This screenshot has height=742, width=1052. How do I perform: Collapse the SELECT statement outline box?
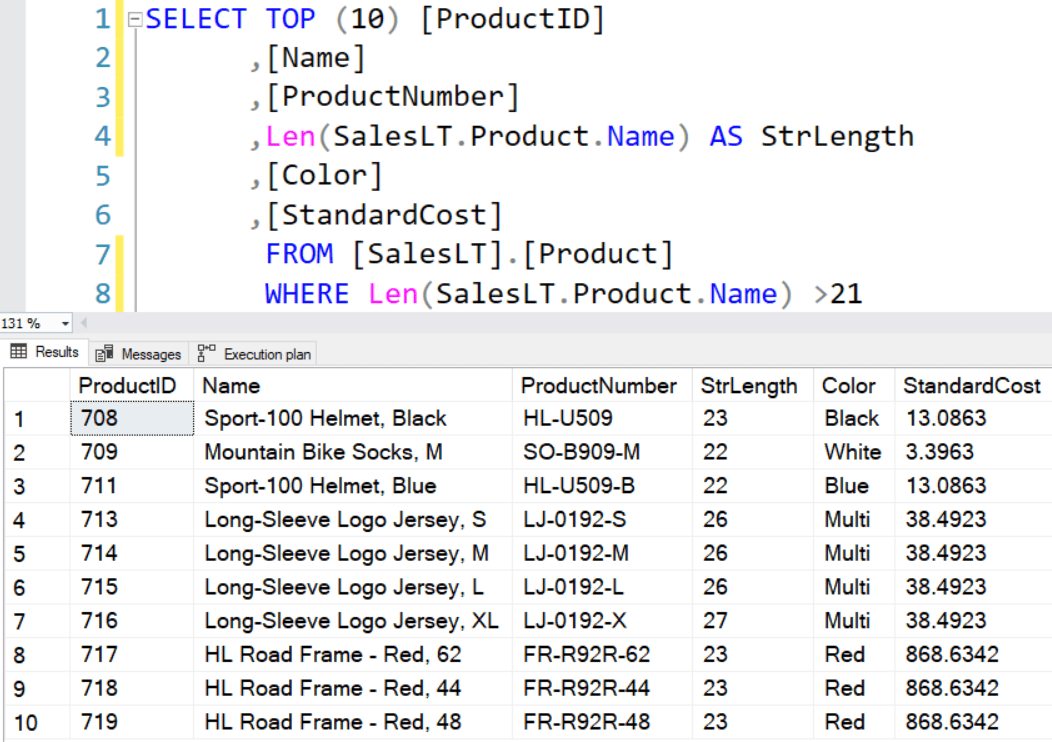135,19
